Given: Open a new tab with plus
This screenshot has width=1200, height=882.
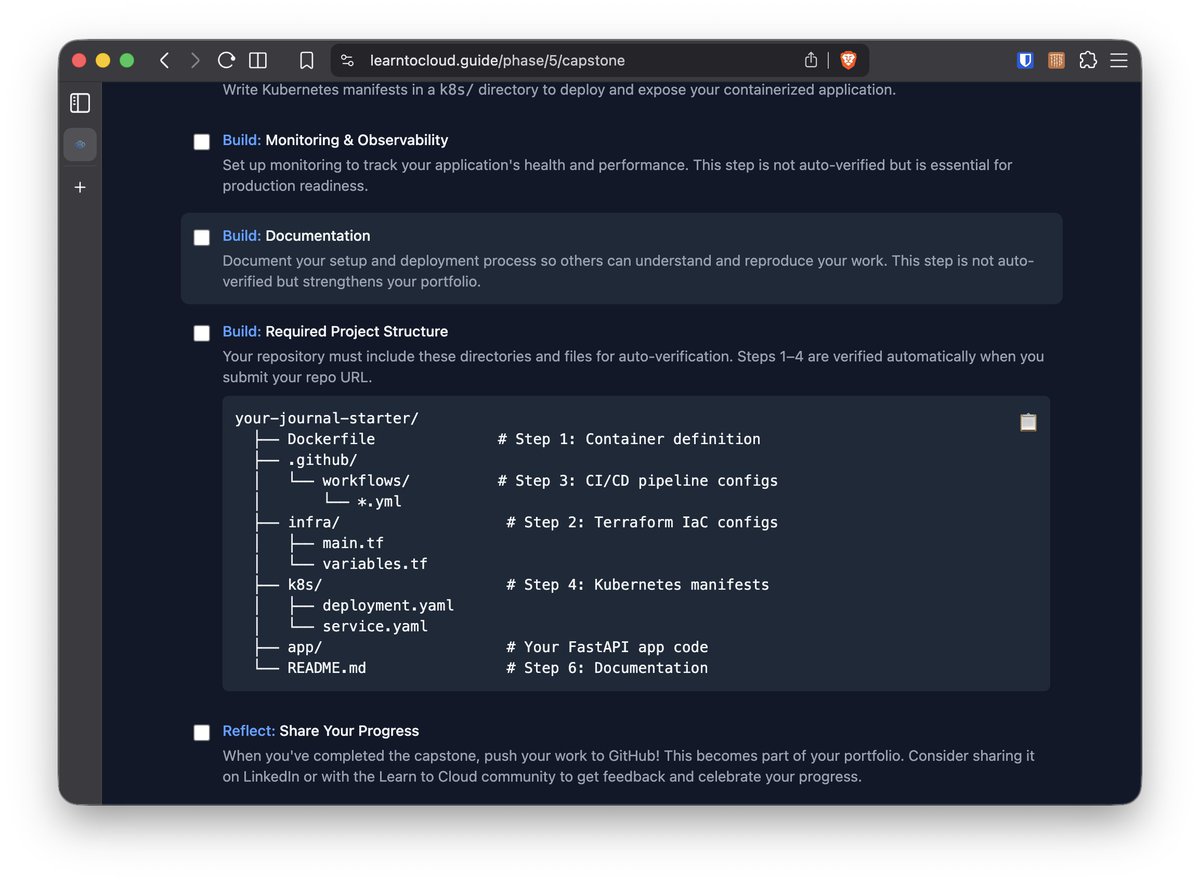Looking at the screenshot, I should point(80,187).
